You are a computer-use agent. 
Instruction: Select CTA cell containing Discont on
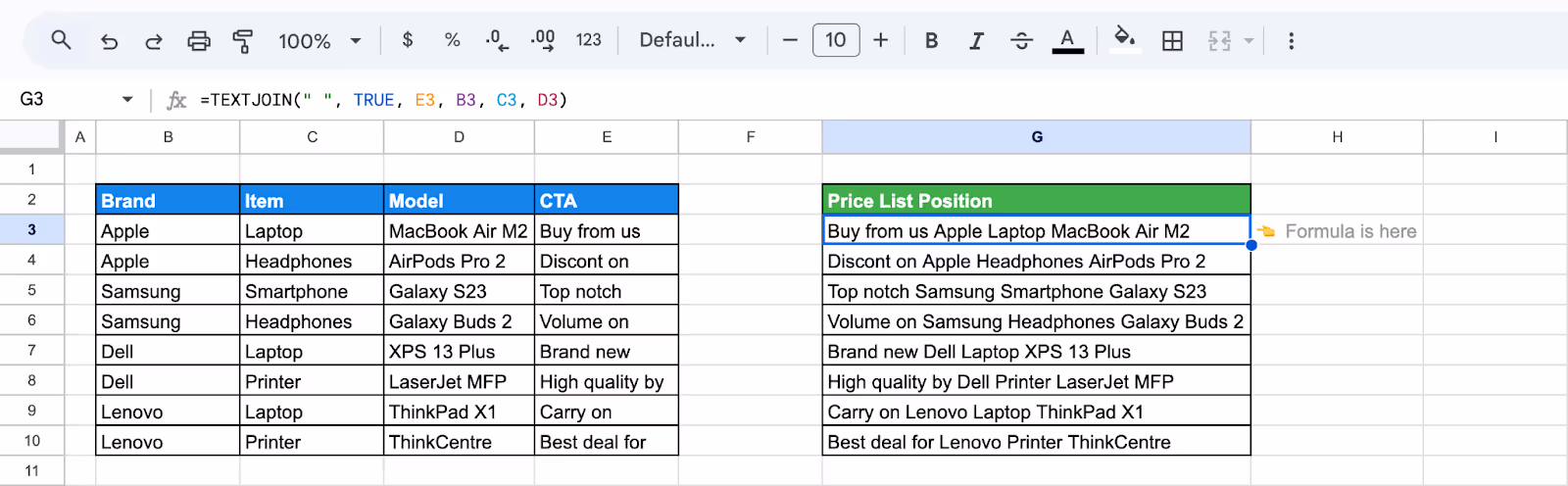[607, 261]
